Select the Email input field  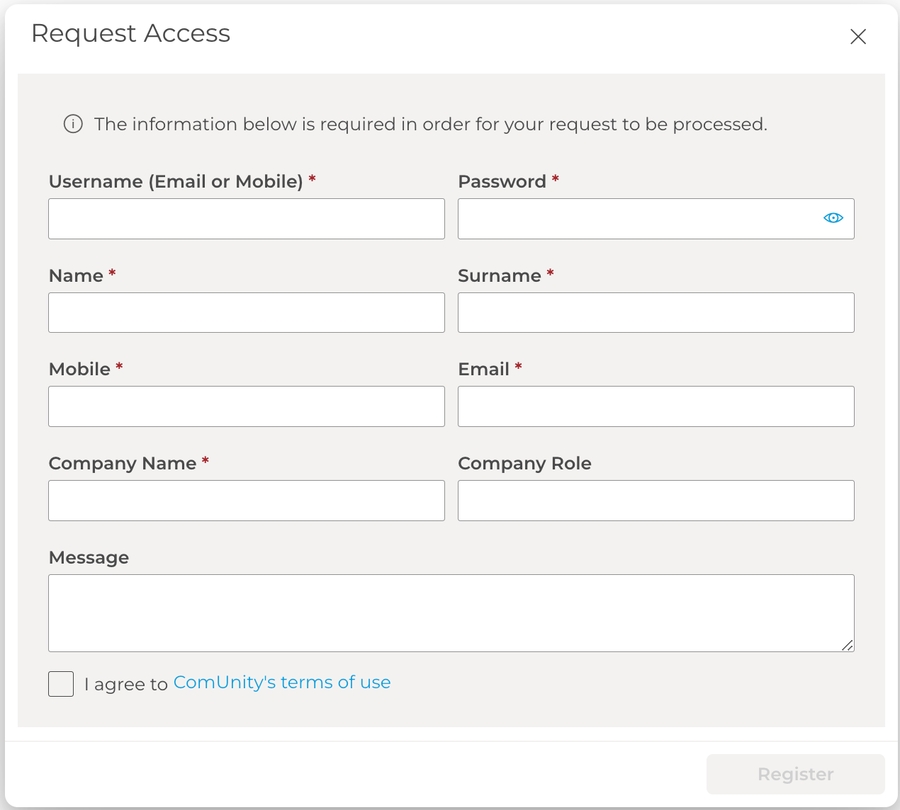click(656, 406)
